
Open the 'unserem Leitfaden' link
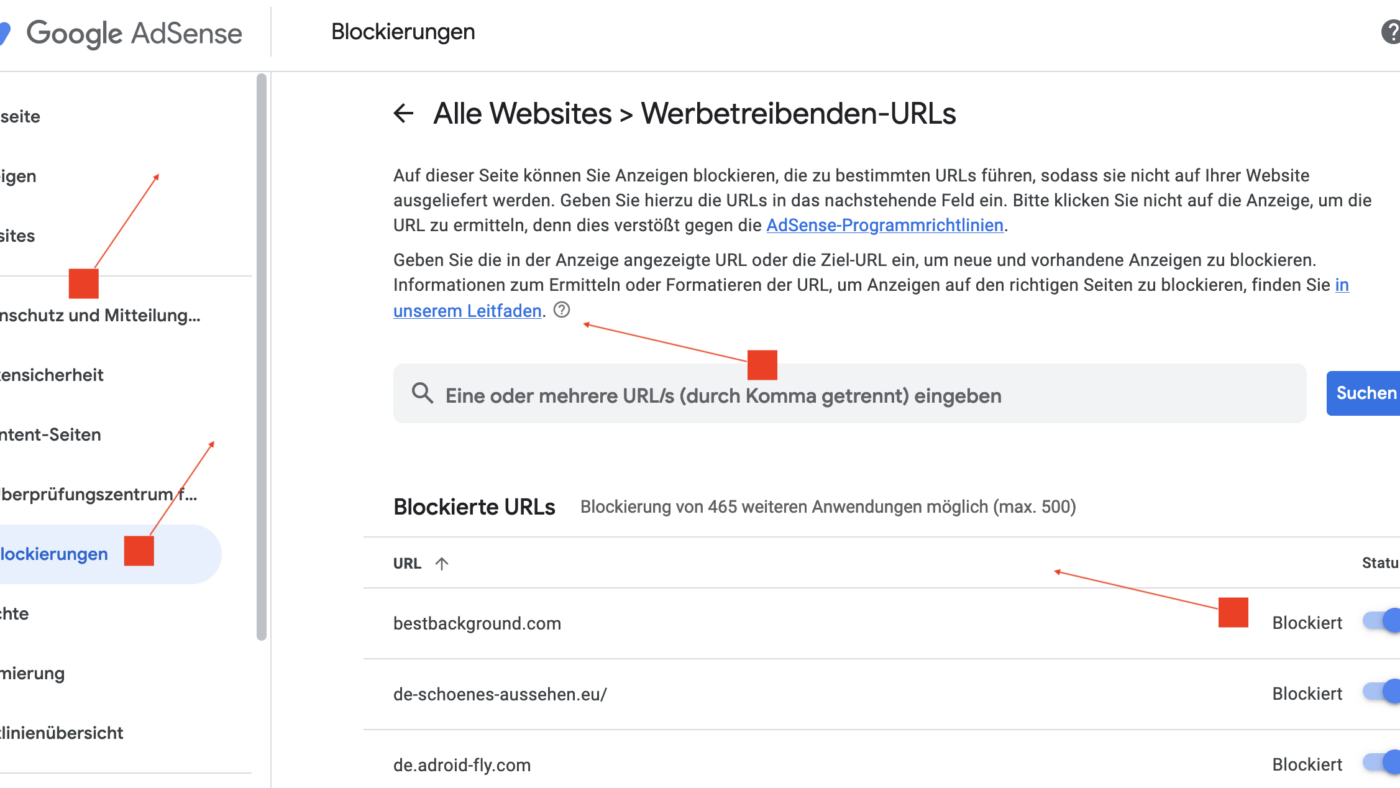tap(468, 310)
